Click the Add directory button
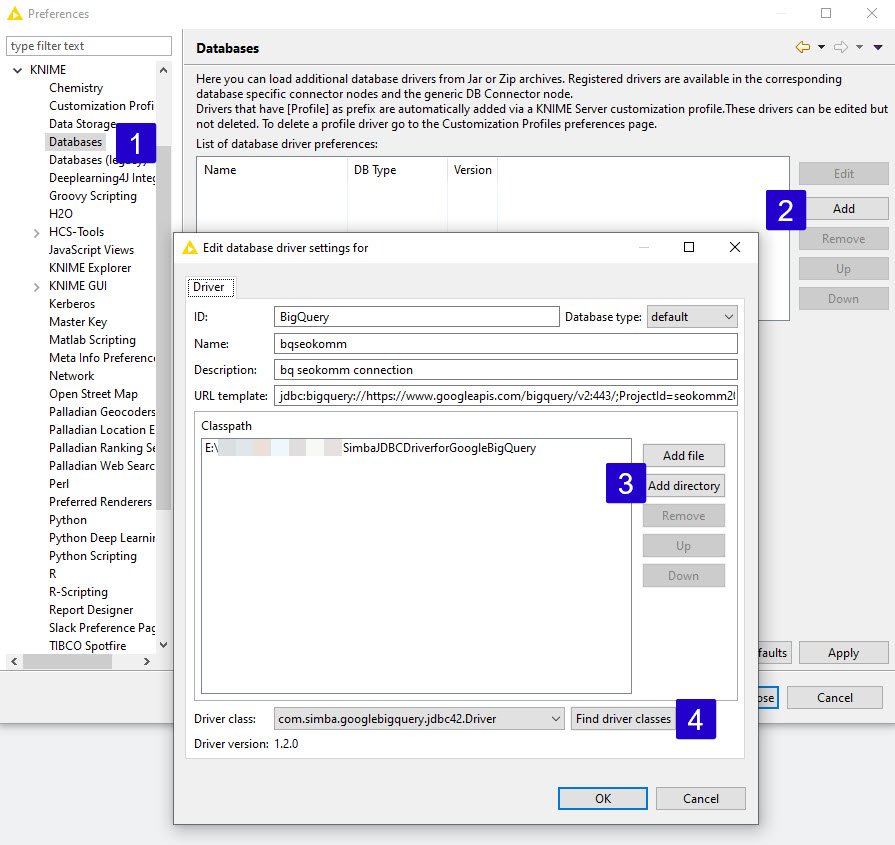Viewport: 895px width, 845px height. tap(683, 486)
